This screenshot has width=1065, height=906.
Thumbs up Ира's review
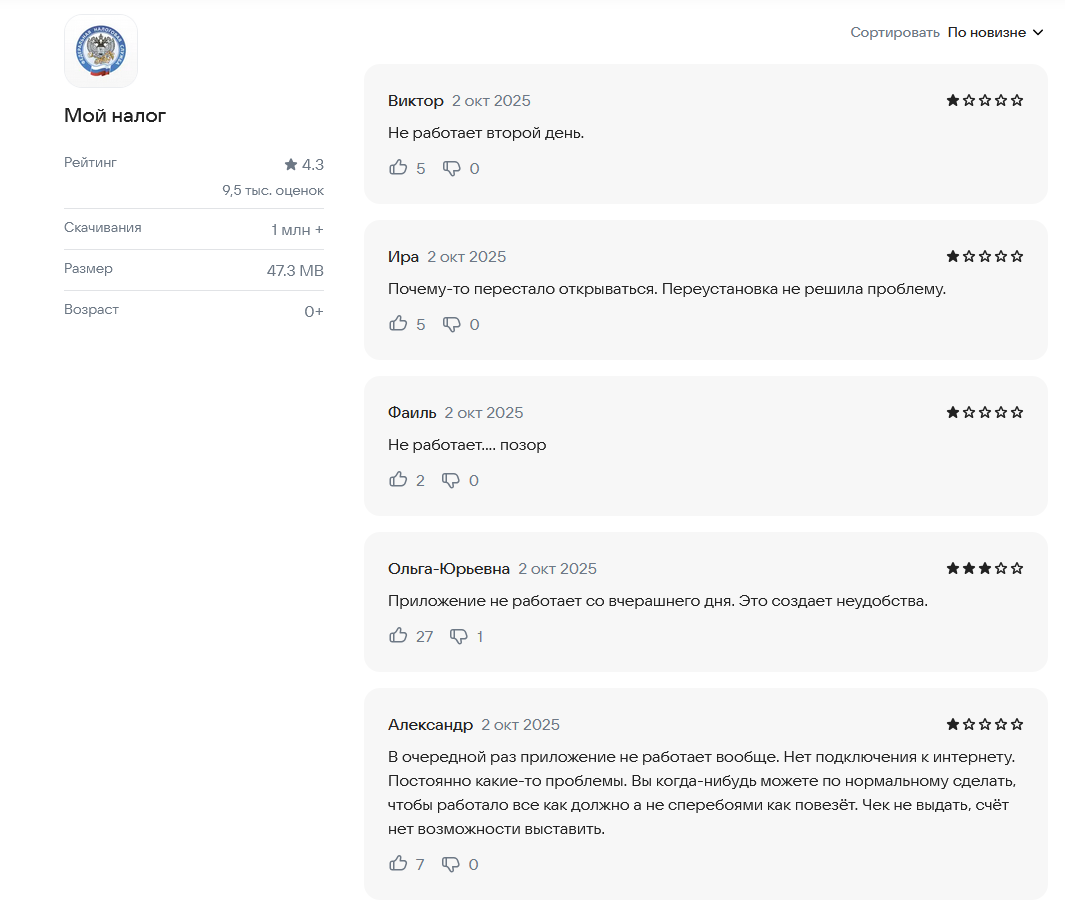point(399,324)
